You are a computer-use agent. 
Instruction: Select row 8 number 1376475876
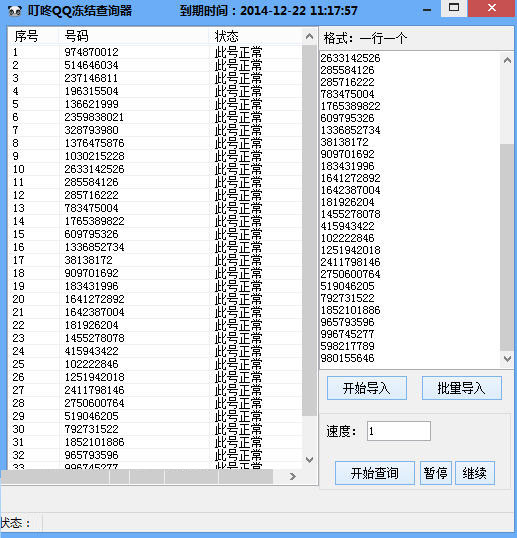coord(94,143)
